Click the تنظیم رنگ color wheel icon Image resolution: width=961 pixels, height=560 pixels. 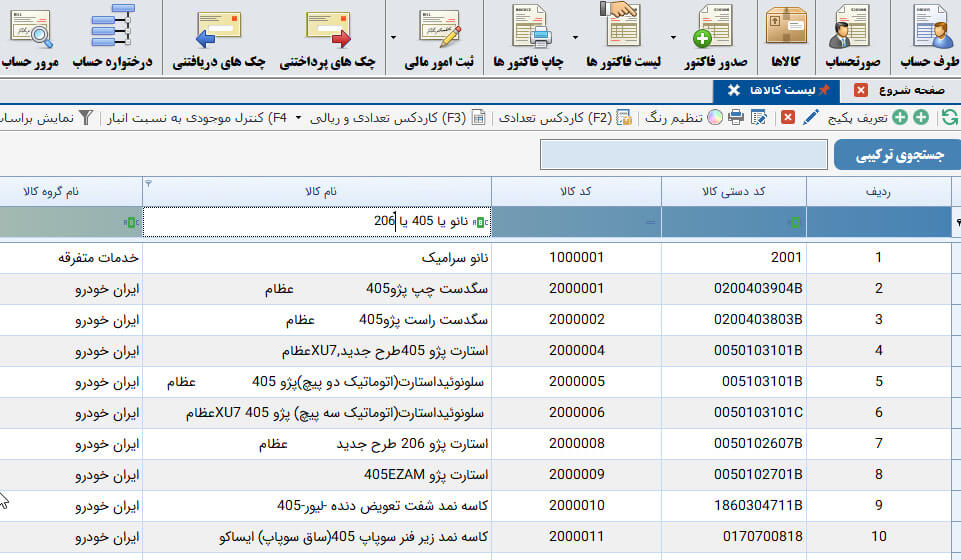click(x=715, y=117)
